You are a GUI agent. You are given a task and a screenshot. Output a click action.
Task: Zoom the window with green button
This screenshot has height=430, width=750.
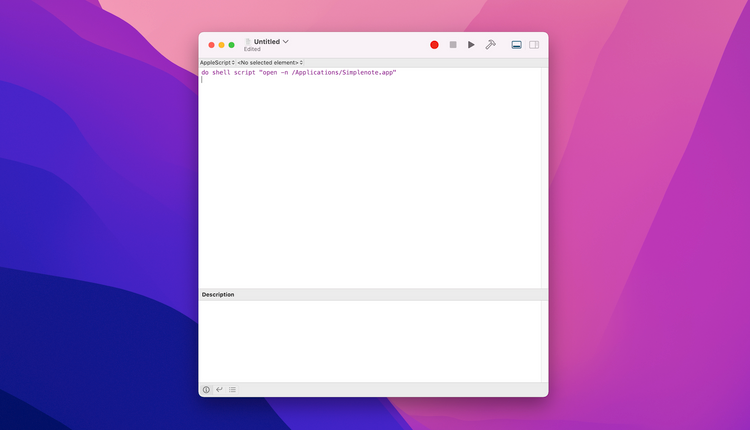point(232,45)
